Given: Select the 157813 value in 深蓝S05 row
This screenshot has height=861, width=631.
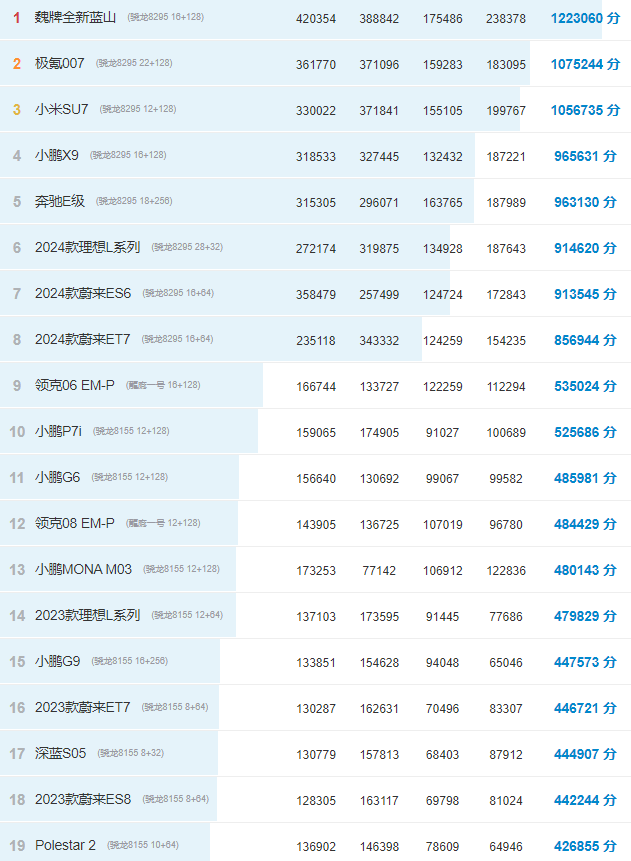Looking at the screenshot, I should (x=379, y=755).
